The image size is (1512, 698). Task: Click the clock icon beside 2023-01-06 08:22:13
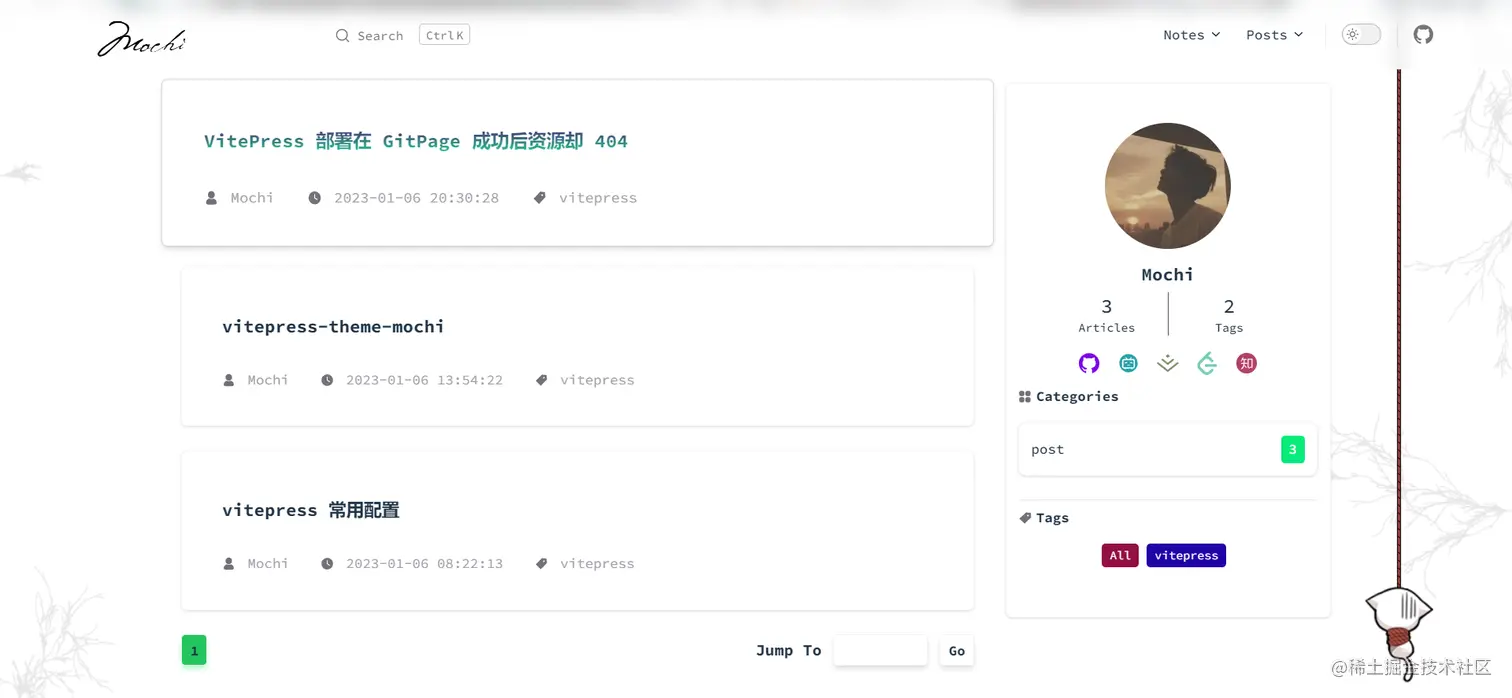click(x=327, y=564)
